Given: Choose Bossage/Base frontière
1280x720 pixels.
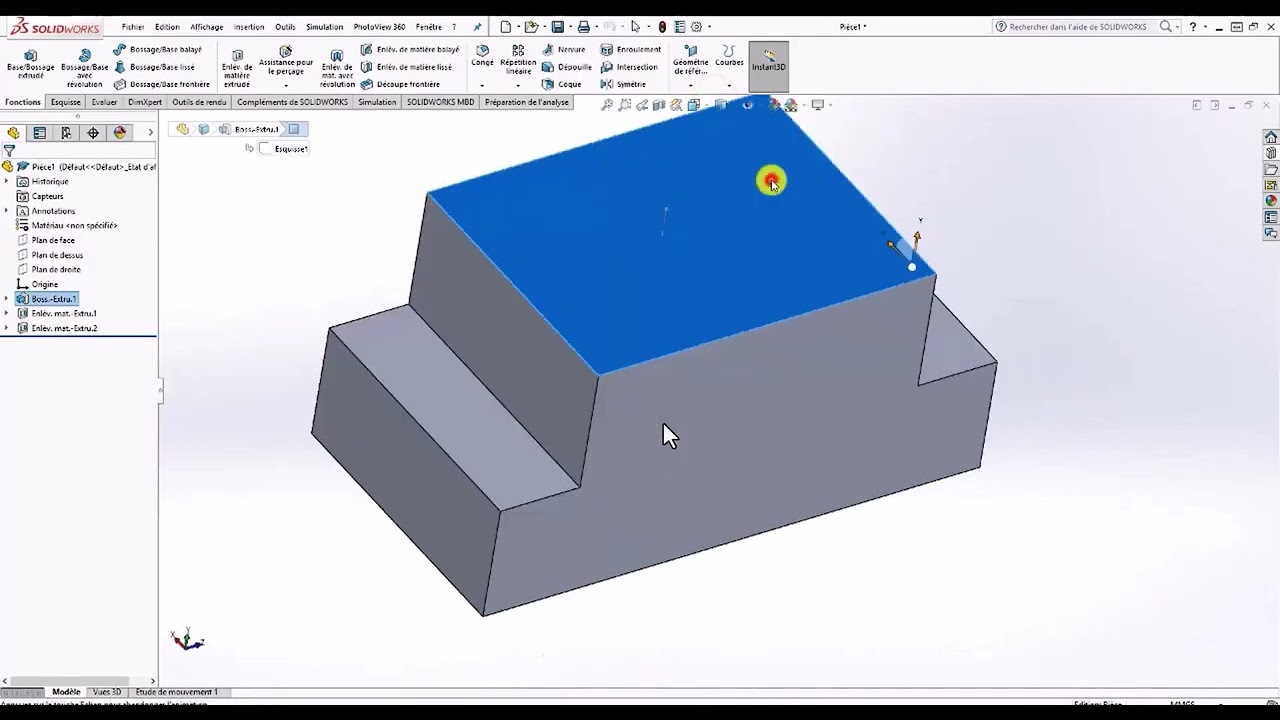Looking at the screenshot, I should coord(162,85).
